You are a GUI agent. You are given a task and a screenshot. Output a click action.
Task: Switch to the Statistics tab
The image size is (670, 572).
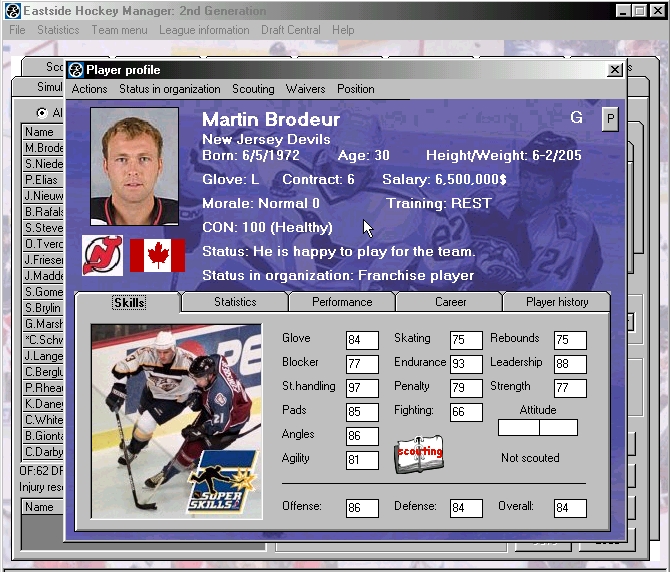point(235,302)
